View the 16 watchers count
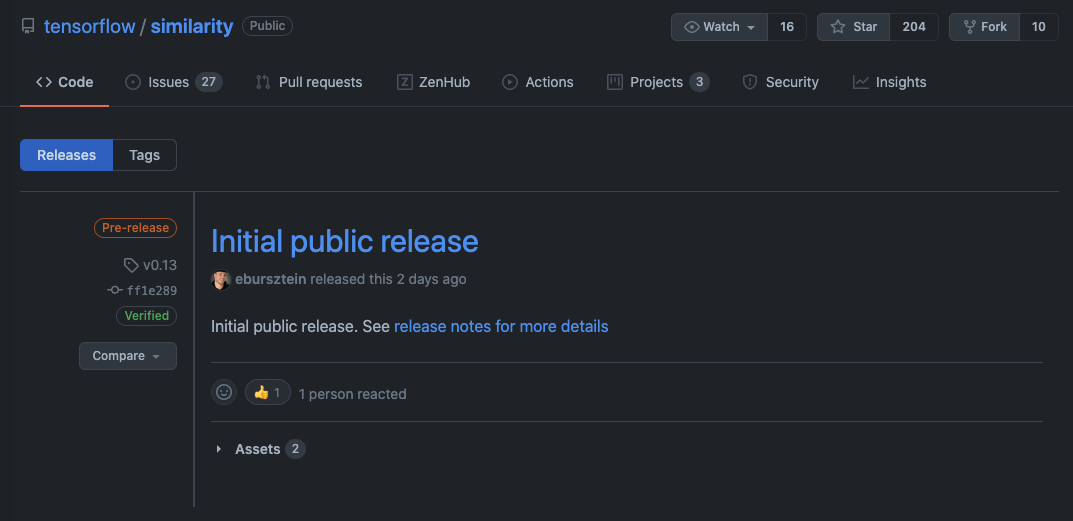Image resolution: width=1073 pixels, height=521 pixels. [787, 27]
